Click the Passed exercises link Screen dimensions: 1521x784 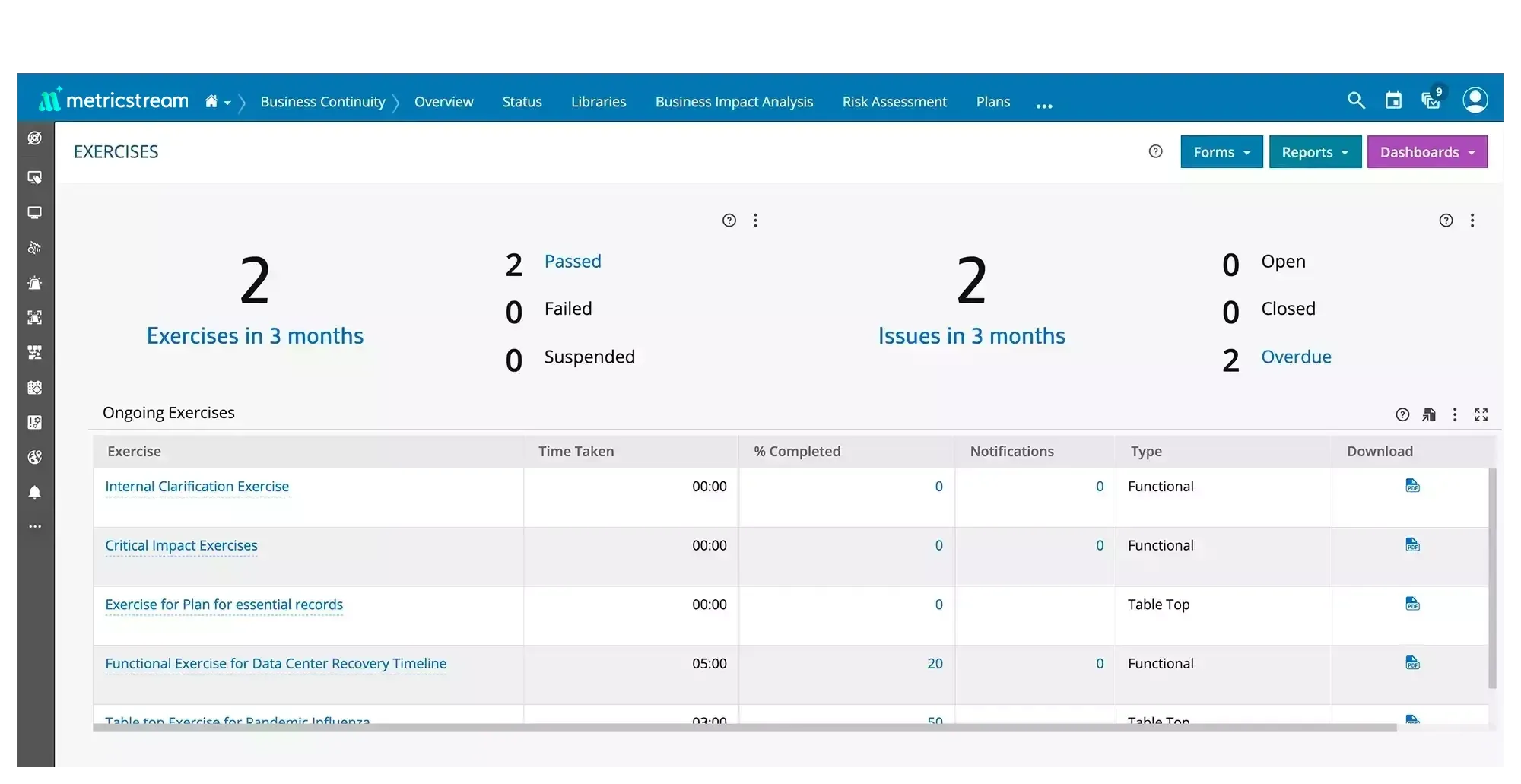coord(573,262)
